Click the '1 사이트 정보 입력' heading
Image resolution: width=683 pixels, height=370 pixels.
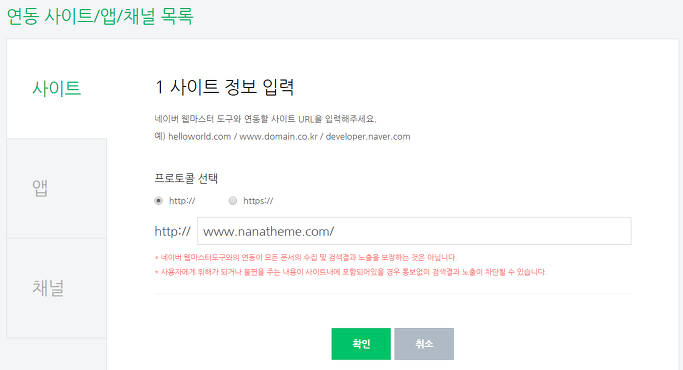[225, 87]
